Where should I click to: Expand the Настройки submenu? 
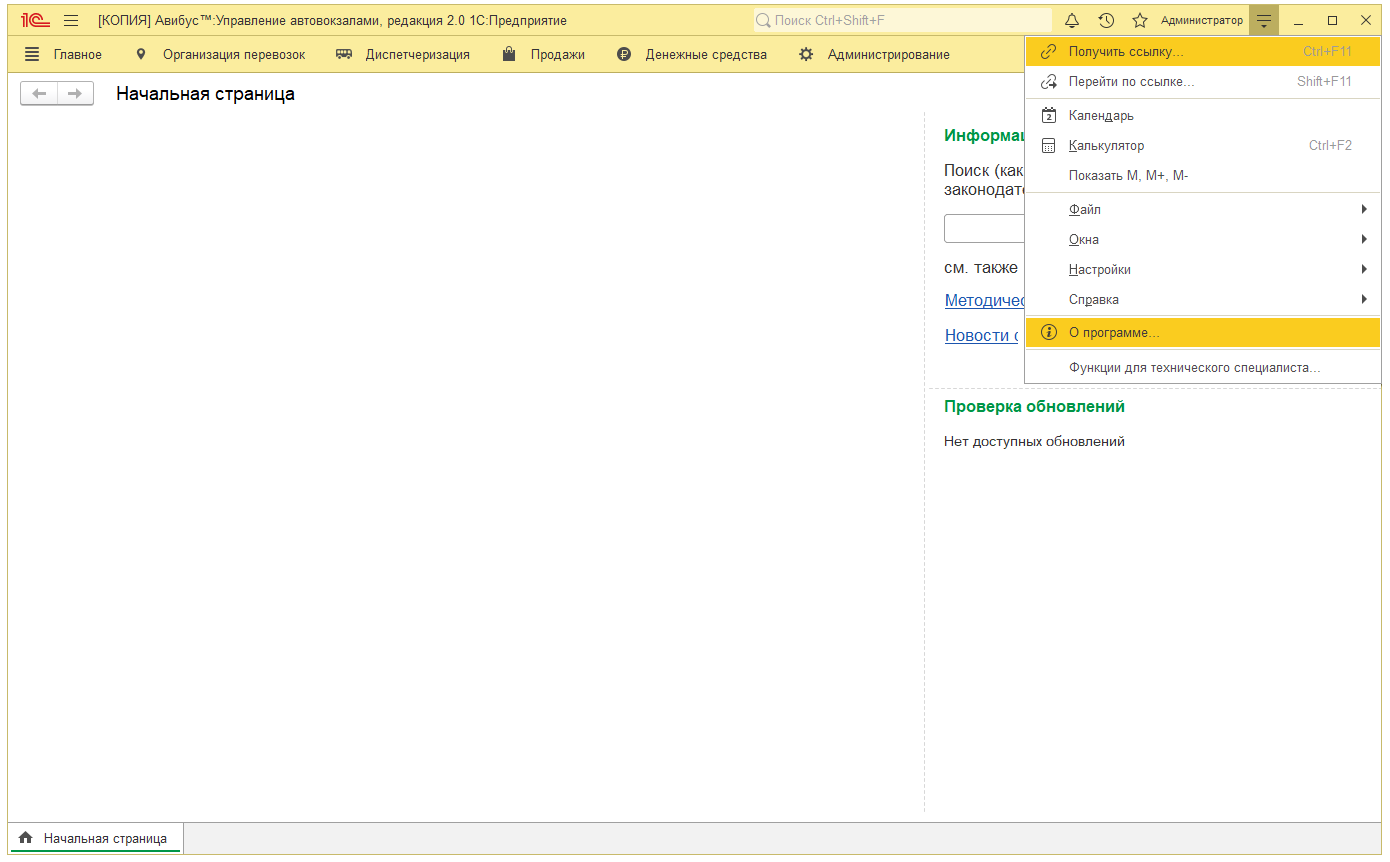click(x=1100, y=270)
